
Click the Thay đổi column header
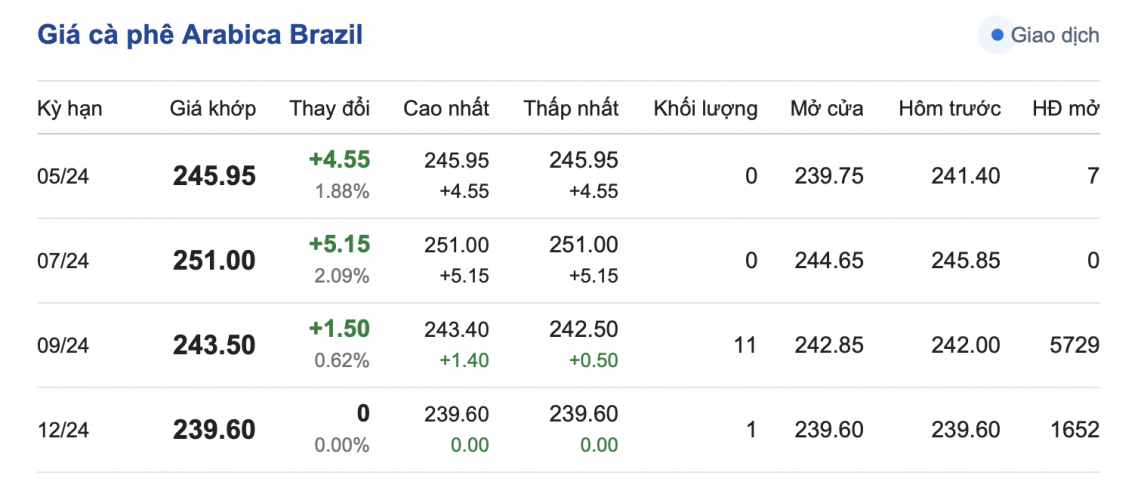click(330, 108)
